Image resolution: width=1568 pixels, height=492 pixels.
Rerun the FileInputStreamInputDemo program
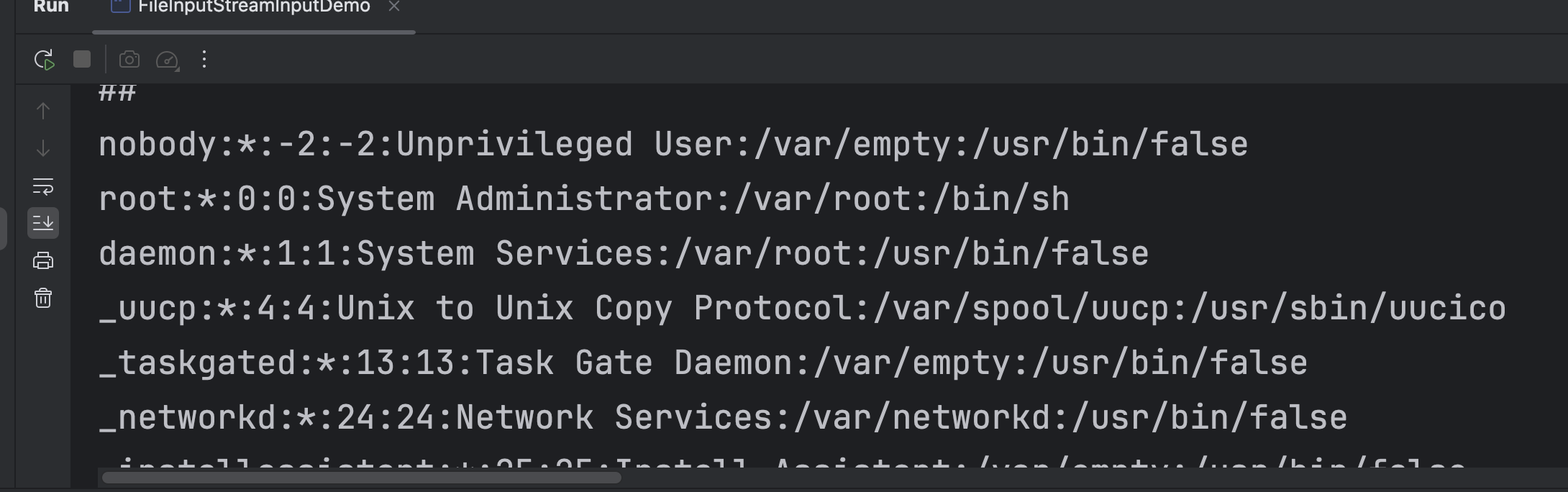coord(44,60)
